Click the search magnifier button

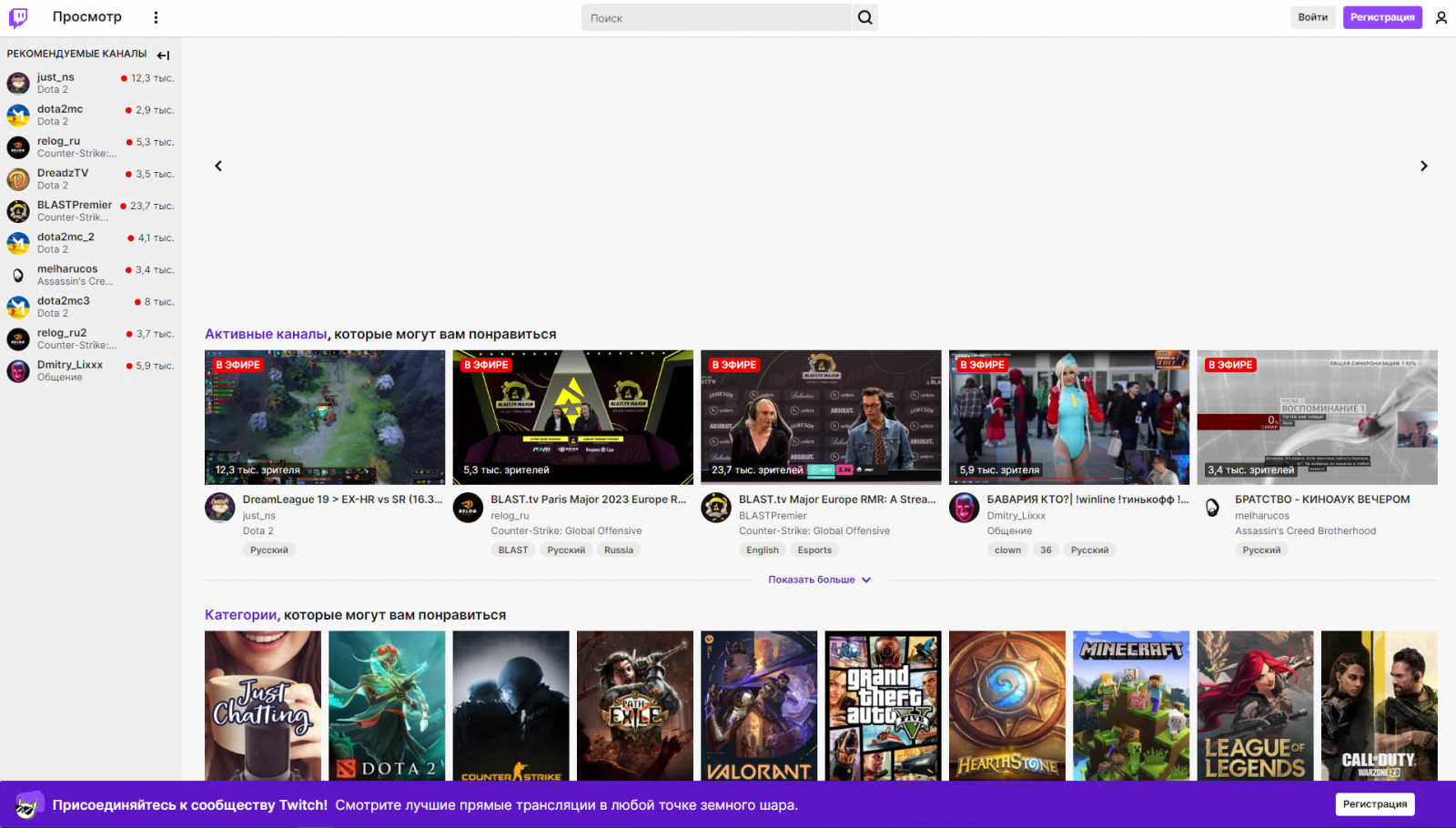pyautogui.click(x=864, y=17)
